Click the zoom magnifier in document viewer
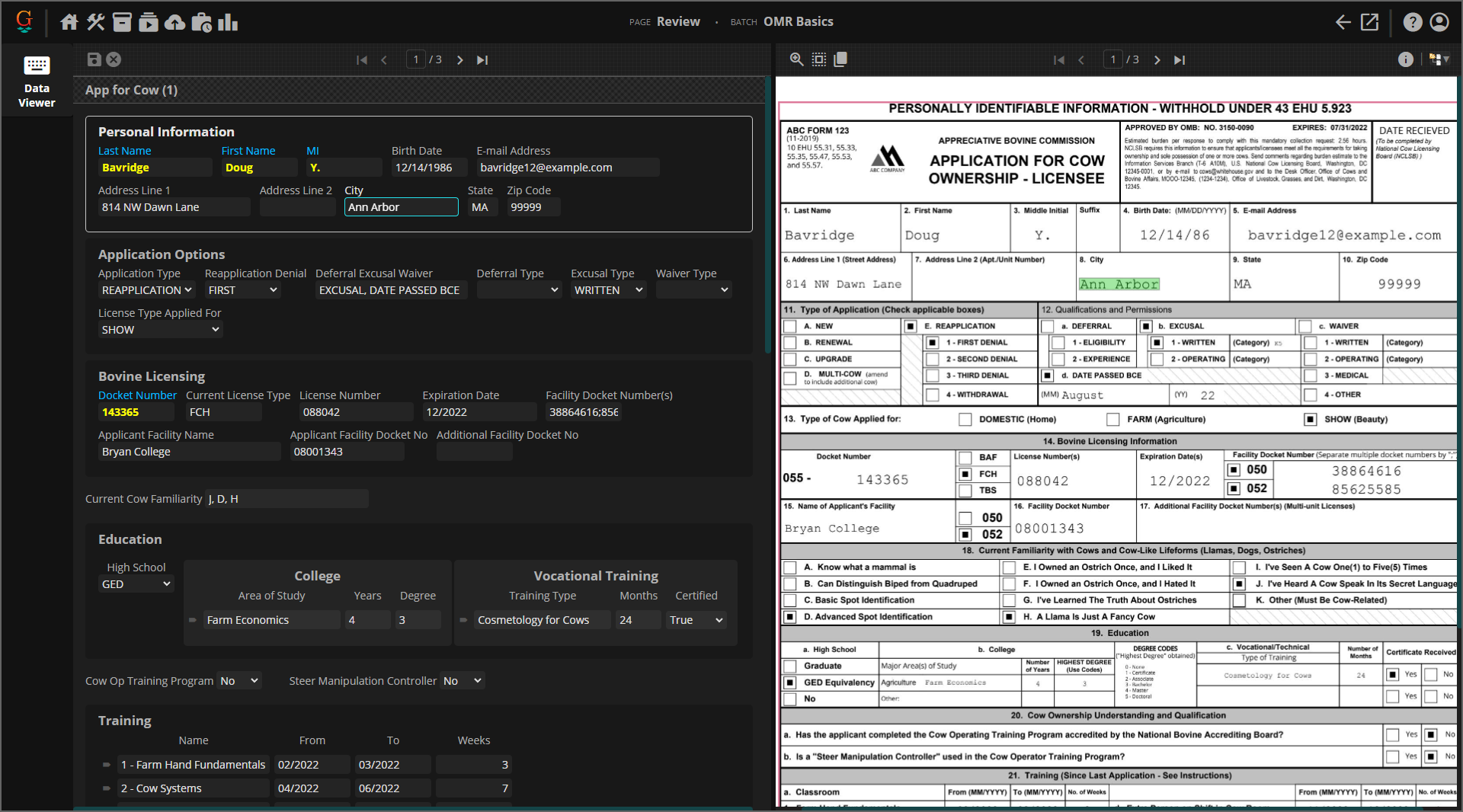Viewport: 1463px width, 812px height. (796, 59)
